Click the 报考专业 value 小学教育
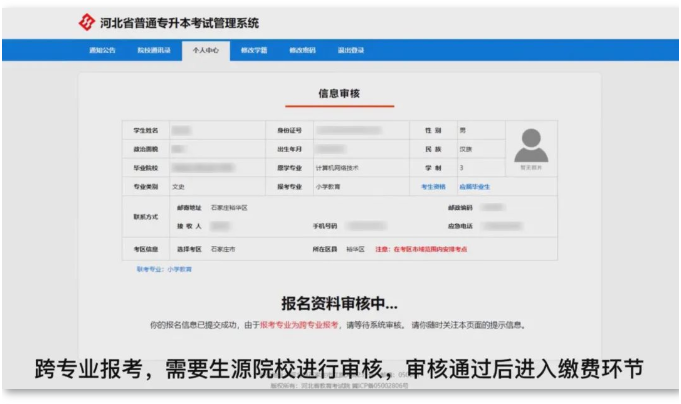 (x=328, y=186)
